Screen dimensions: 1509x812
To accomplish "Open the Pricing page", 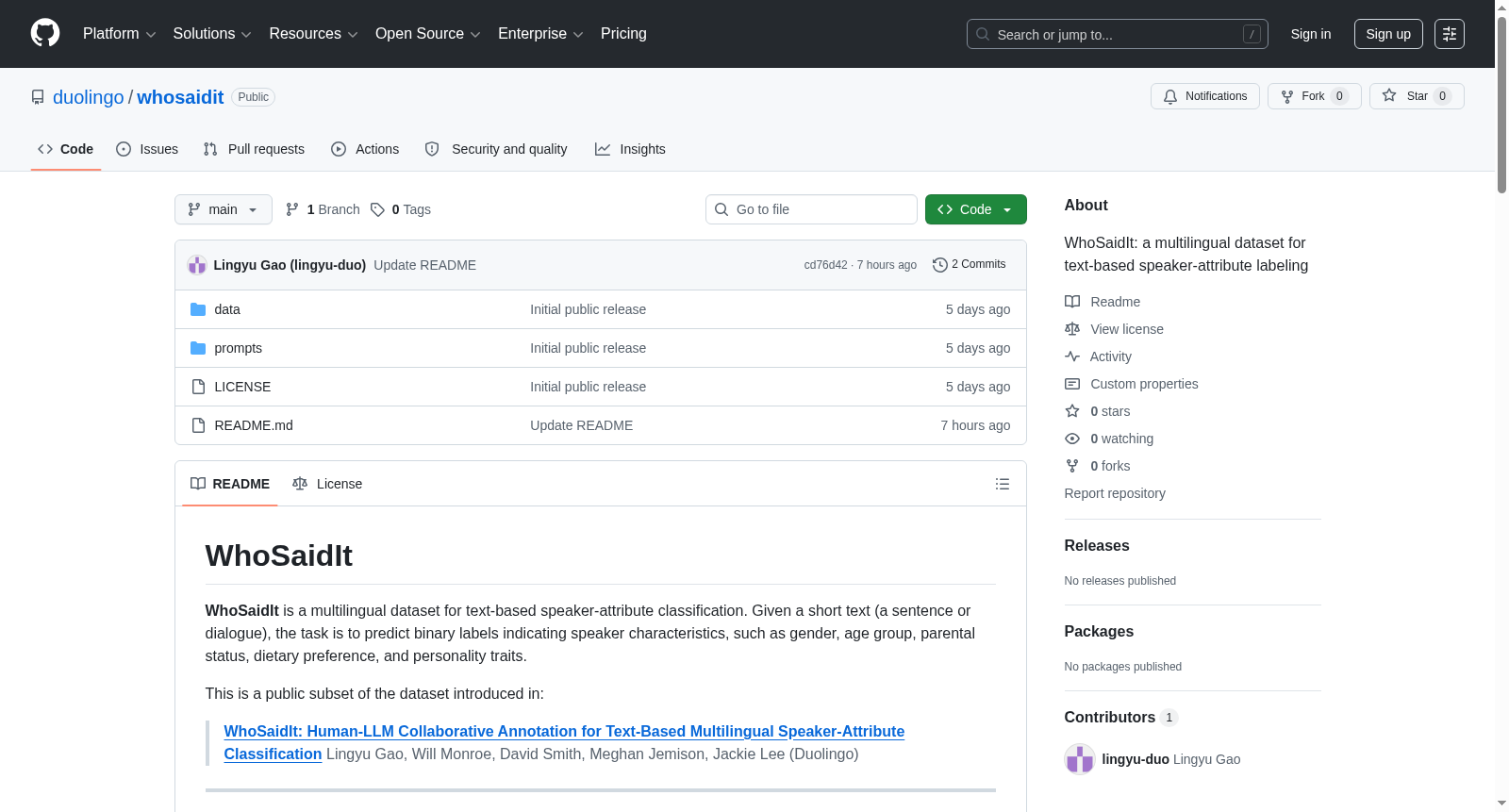I will 623,34.
